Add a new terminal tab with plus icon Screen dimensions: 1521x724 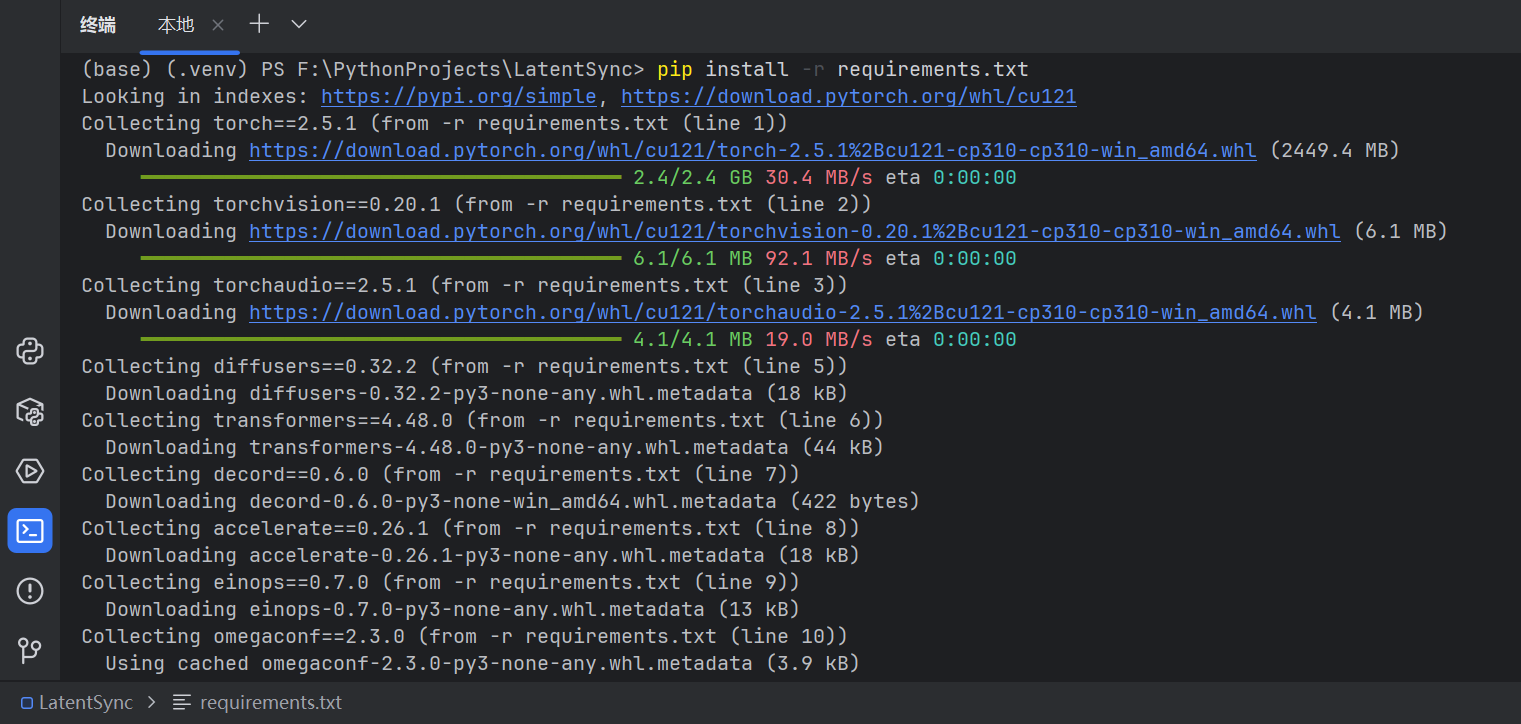[x=259, y=24]
